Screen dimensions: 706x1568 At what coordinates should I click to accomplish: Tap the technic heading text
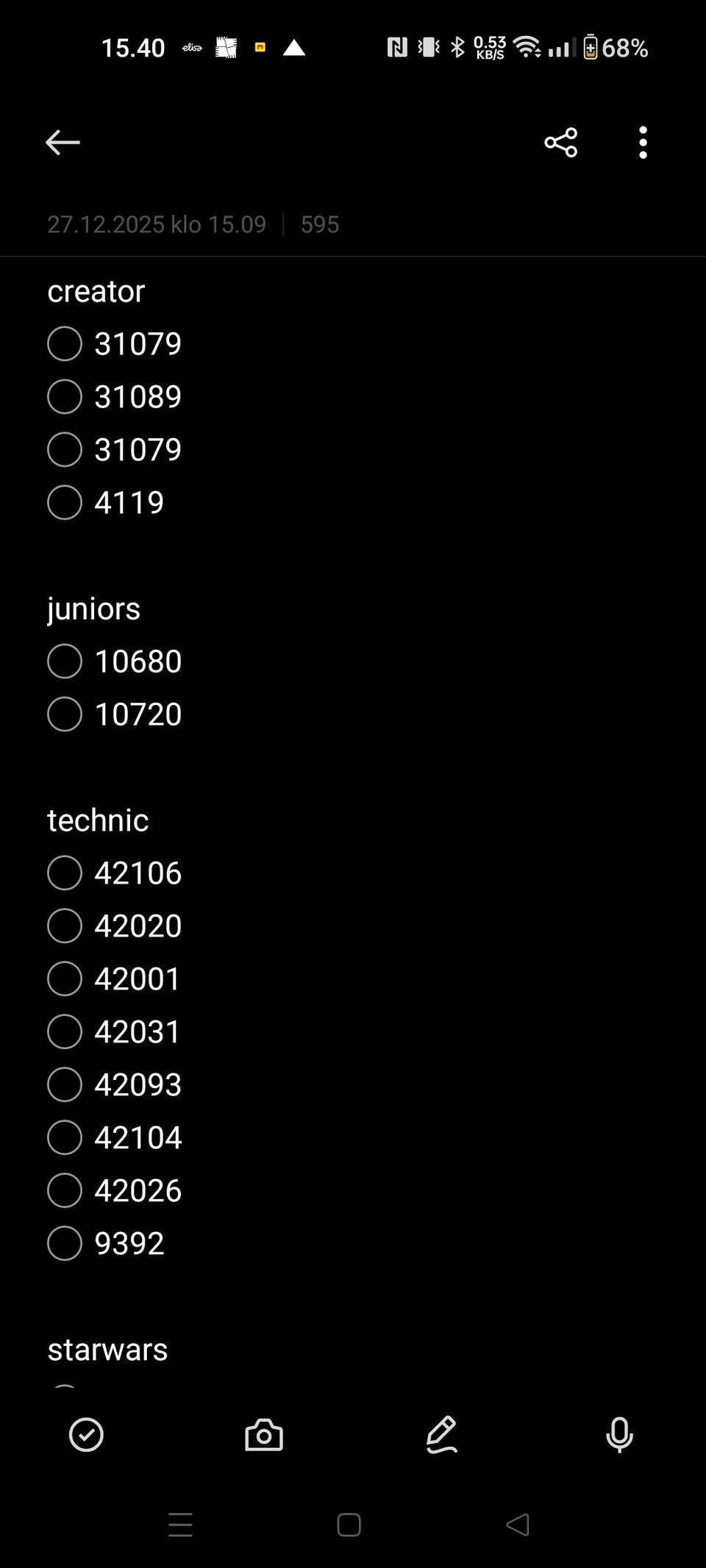[98, 820]
